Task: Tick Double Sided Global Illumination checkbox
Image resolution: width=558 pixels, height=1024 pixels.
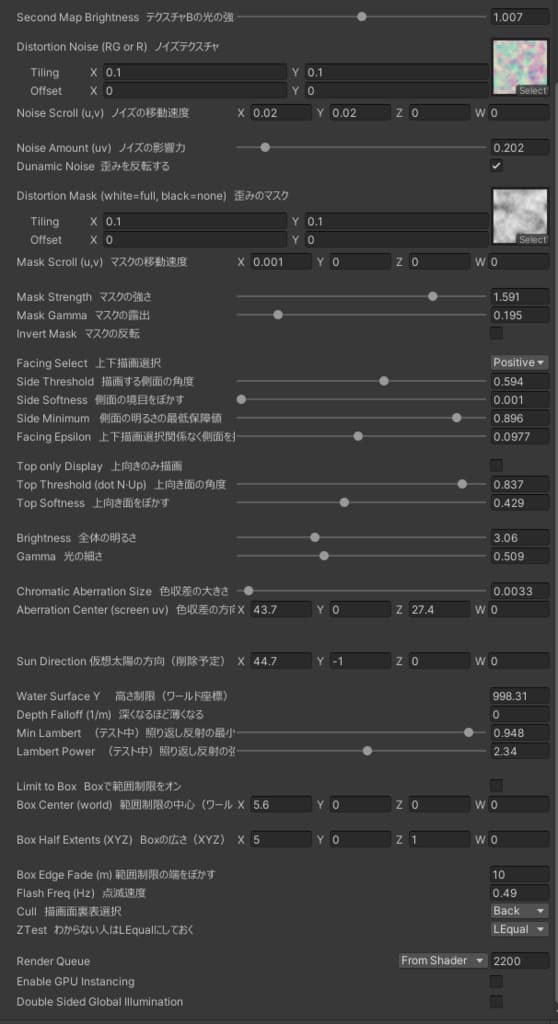Action: [x=497, y=1001]
